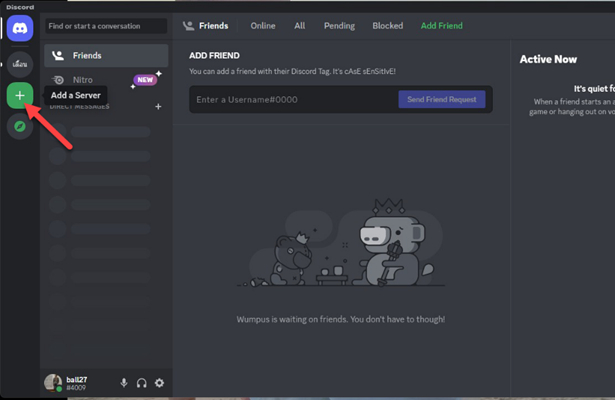Click the ball27 username text
615x400 pixels.
[77, 380]
